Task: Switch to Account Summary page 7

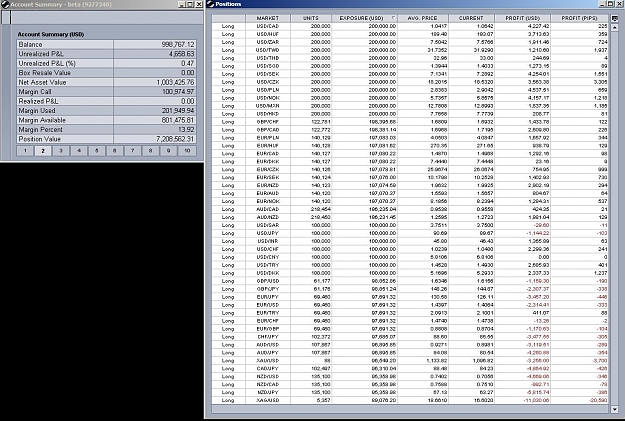Action: click(x=133, y=151)
